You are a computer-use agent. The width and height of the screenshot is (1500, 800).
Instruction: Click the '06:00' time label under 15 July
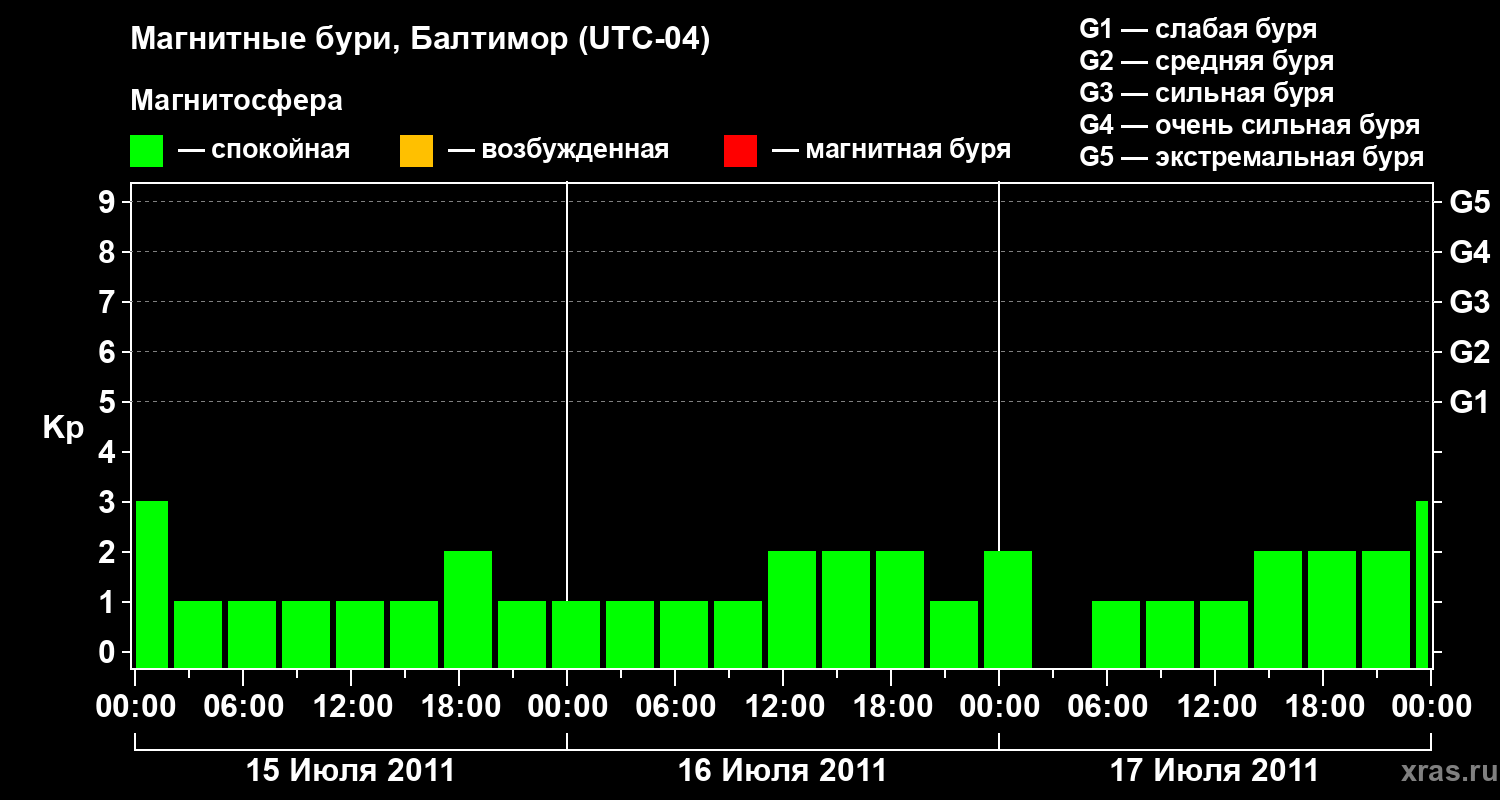point(243,706)
